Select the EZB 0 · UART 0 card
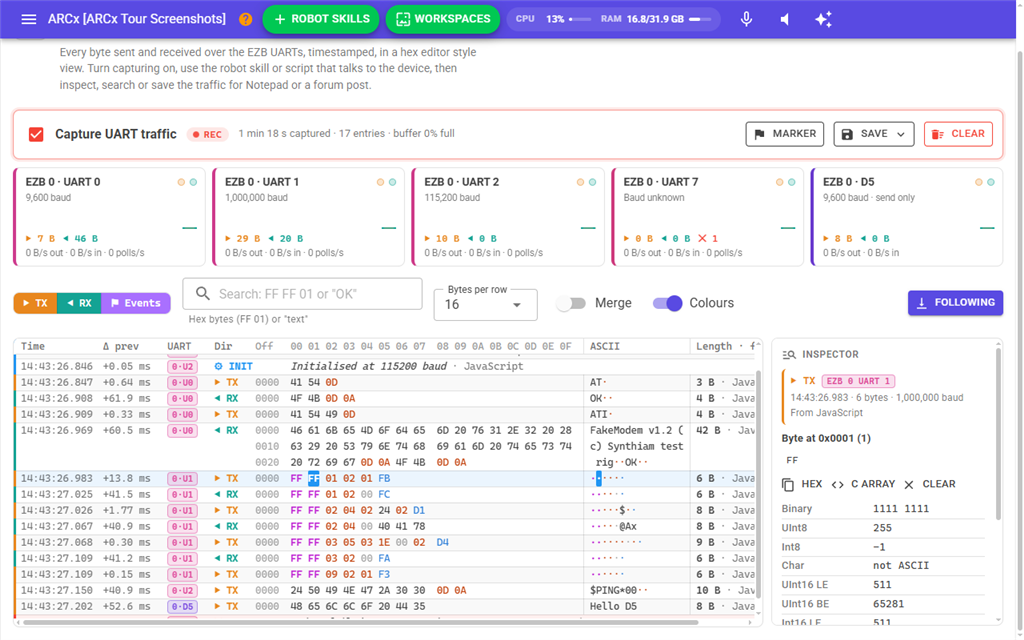This screenshot has height=640, width=1024. pyautogui.click(x=110, y=217)
